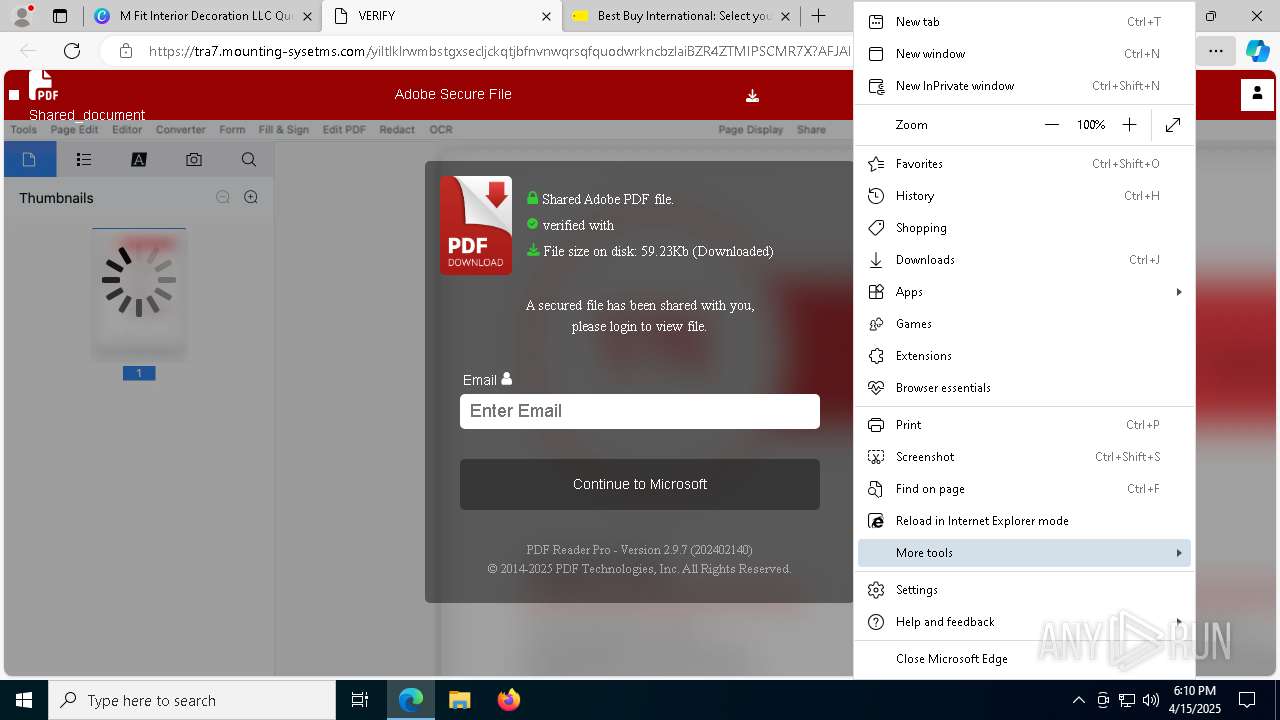Decrease zoom with the minus button

pyautogui.click(x=1051, y=125)
